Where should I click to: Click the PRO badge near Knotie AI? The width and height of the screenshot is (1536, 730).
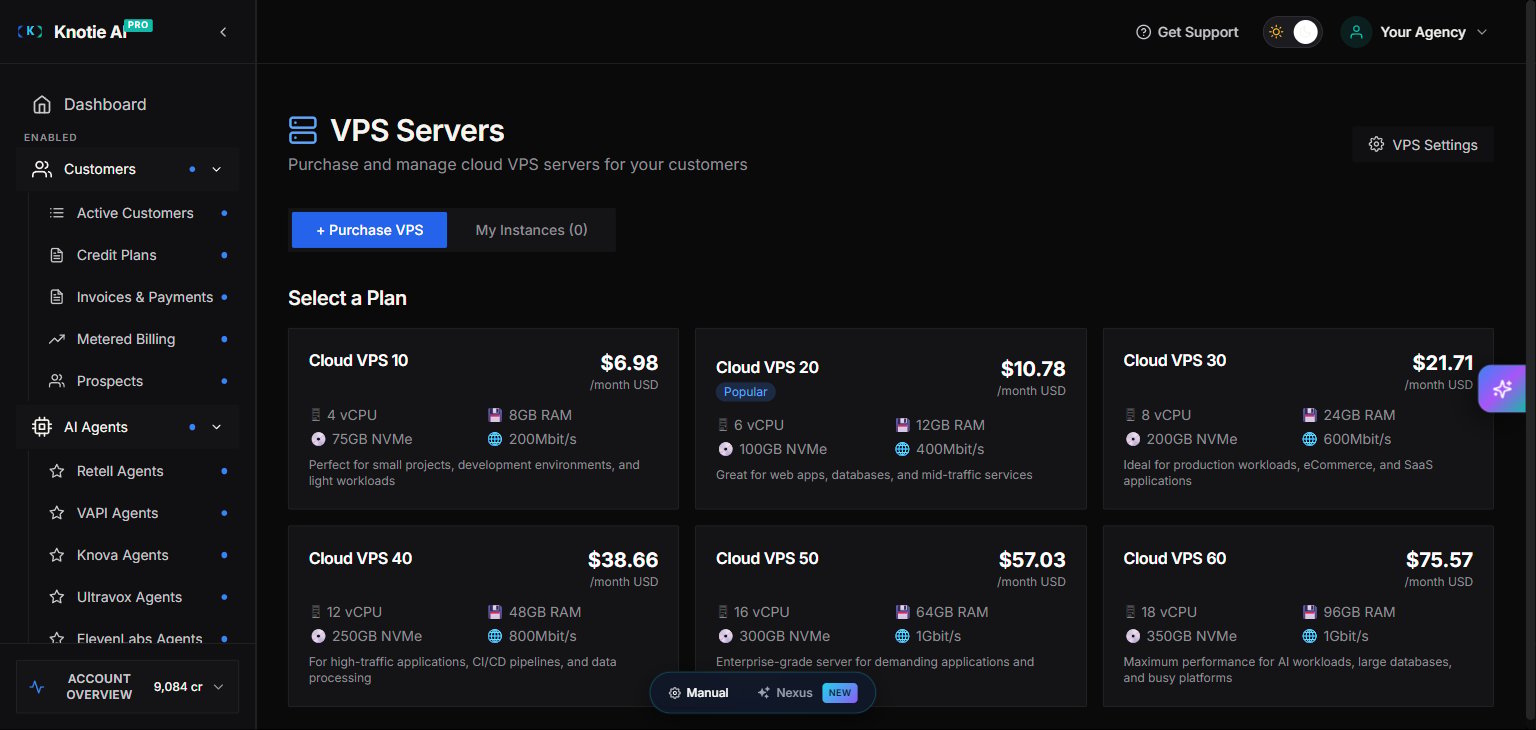point(139,25)
